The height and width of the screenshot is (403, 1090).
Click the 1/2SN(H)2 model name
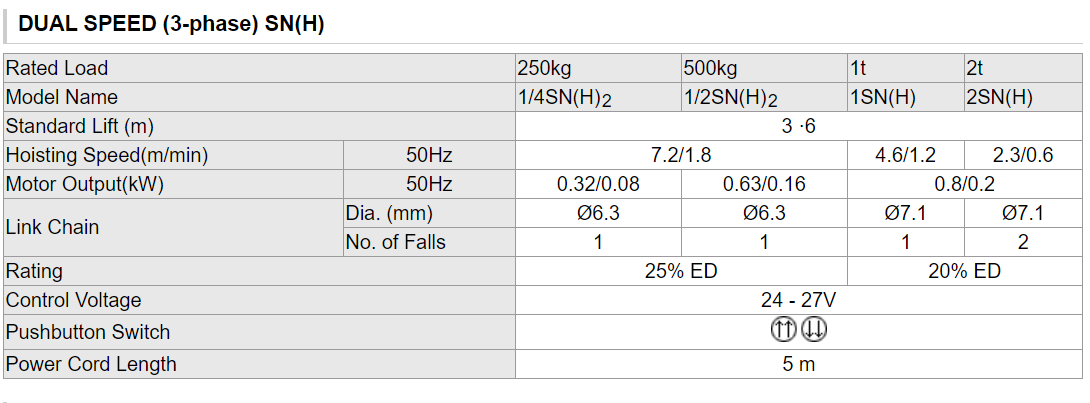730,97
